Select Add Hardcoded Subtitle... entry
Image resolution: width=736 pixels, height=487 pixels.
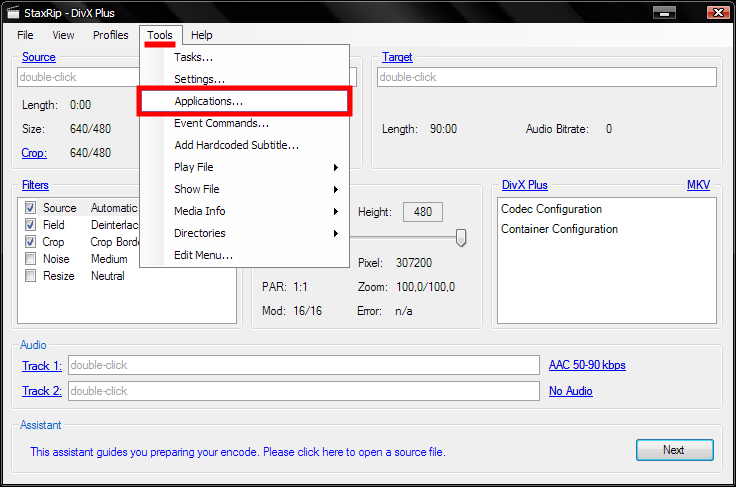[x=245, y=145]
